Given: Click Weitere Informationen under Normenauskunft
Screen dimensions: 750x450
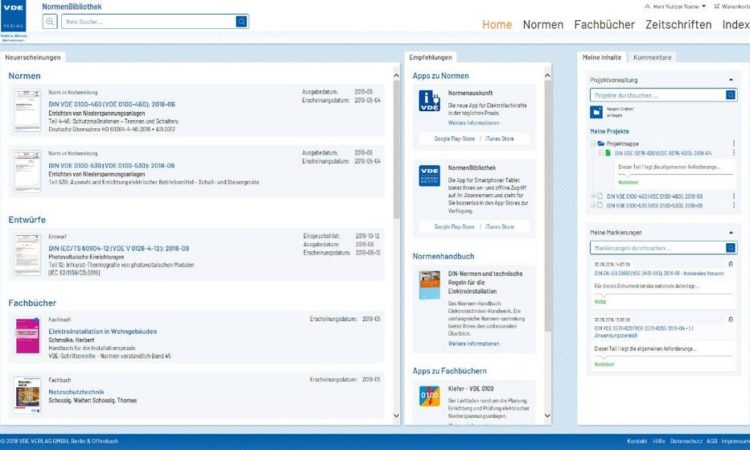Looking at the screenshot, I should tap(474, 123).
